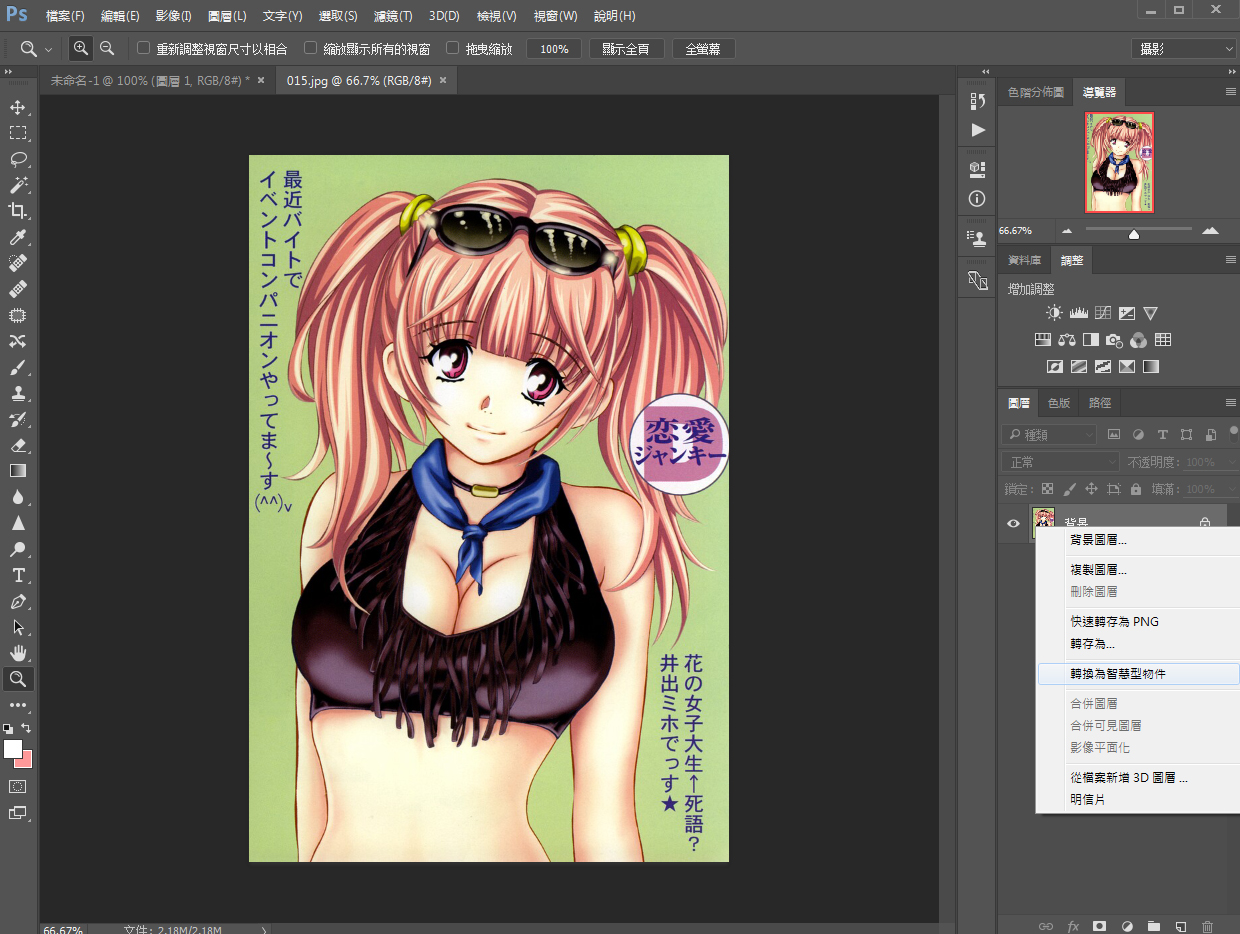Choose 複製圖層... from context menu

click(x=1139, y=570)
